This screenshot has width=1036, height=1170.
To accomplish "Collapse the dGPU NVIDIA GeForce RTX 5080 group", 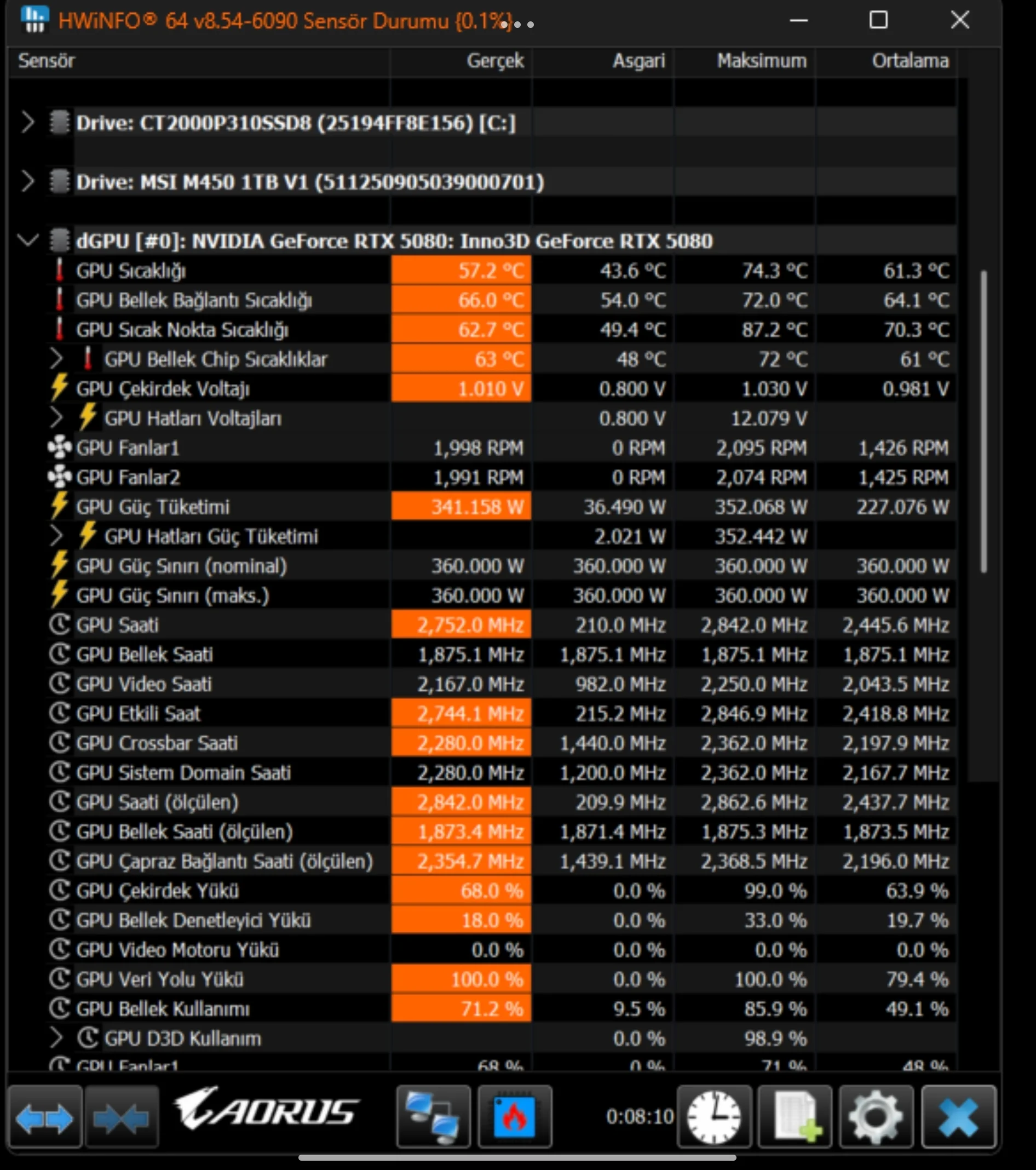I will (27, 240).
